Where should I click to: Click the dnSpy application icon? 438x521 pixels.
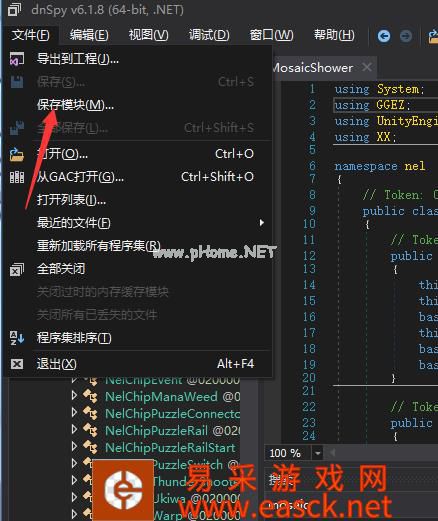[14, 10]
